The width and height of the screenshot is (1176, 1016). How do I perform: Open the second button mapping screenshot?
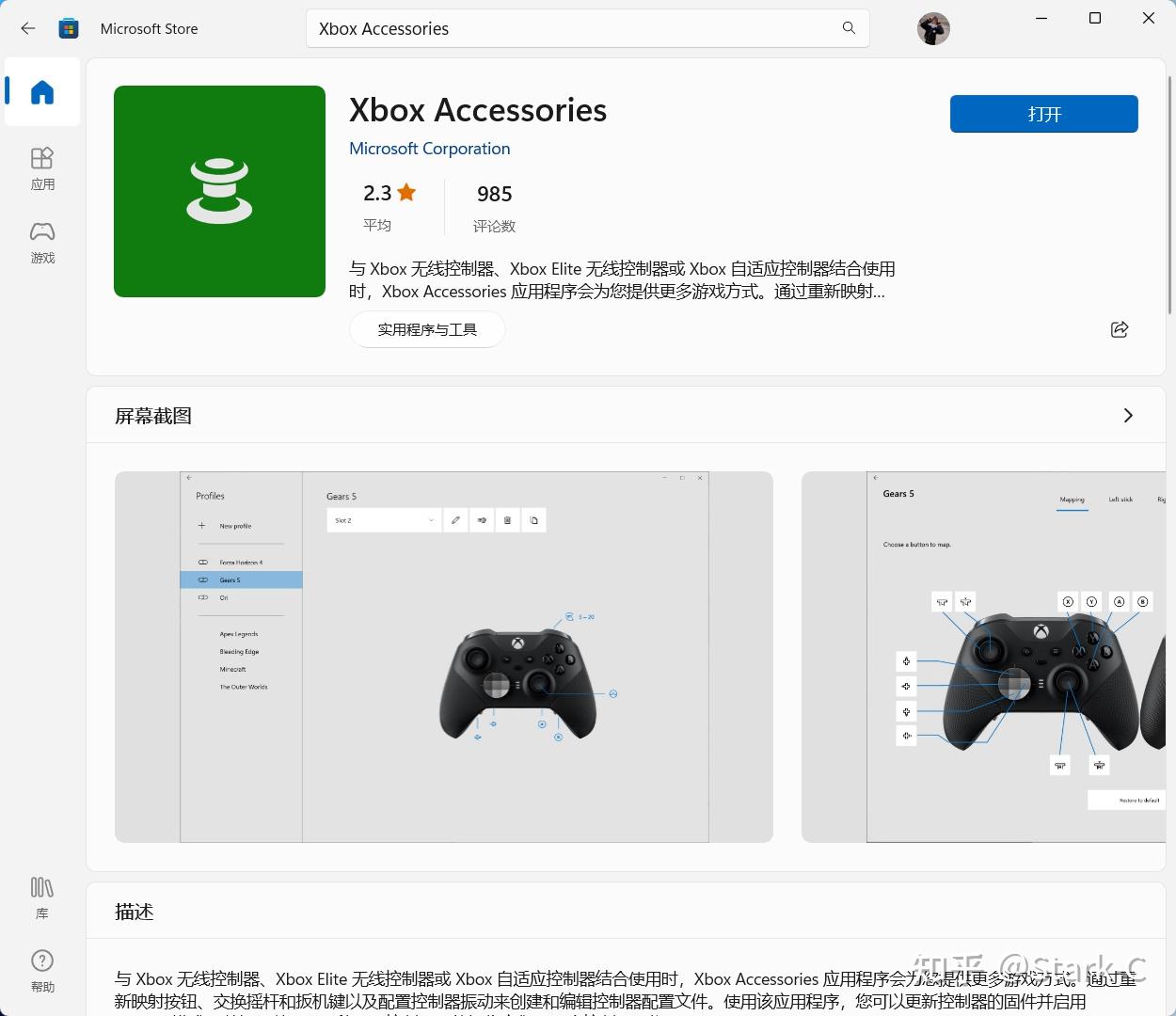pos(983,657)
